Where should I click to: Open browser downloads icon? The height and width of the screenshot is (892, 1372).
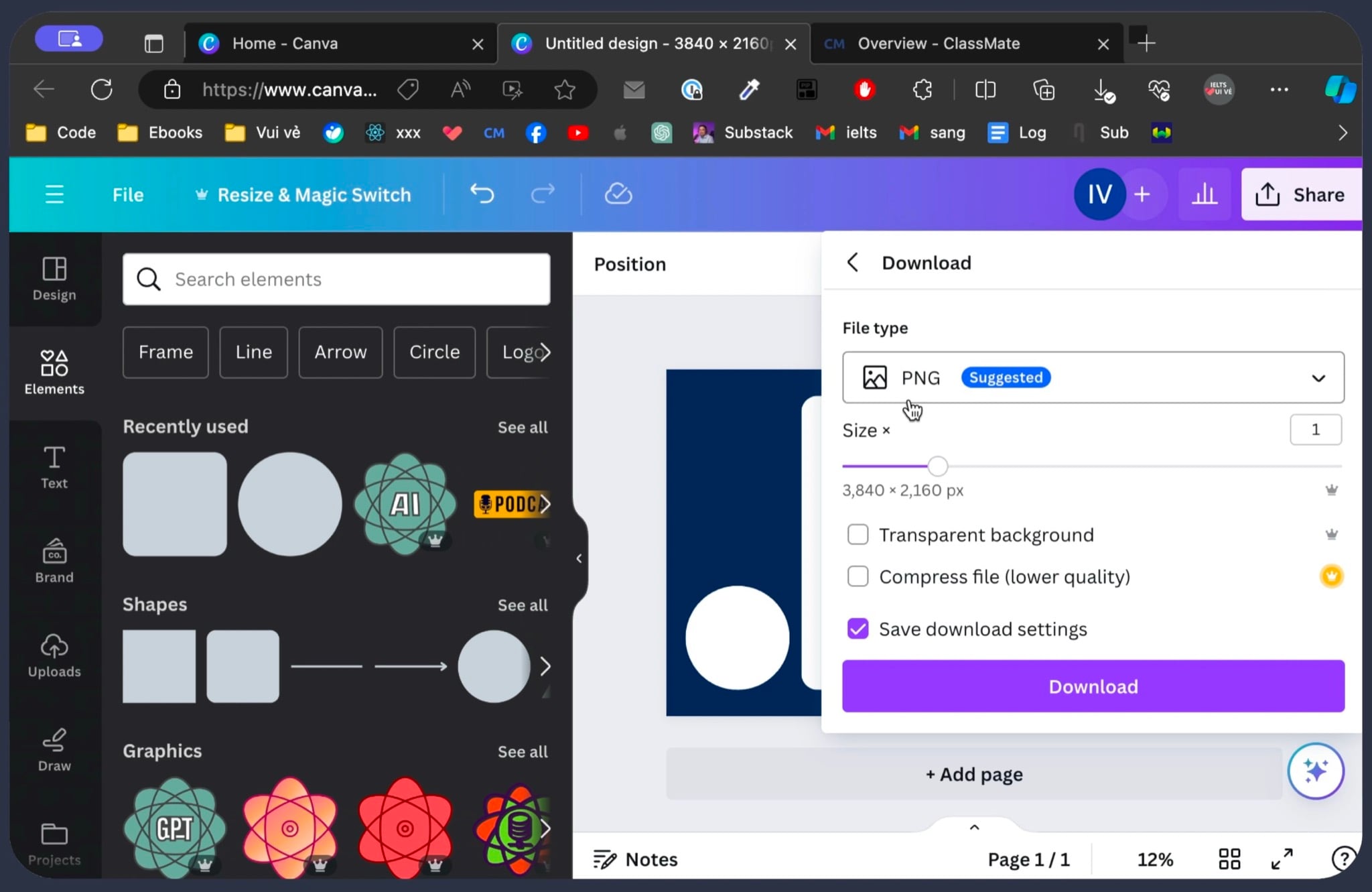pos(1103,89)
